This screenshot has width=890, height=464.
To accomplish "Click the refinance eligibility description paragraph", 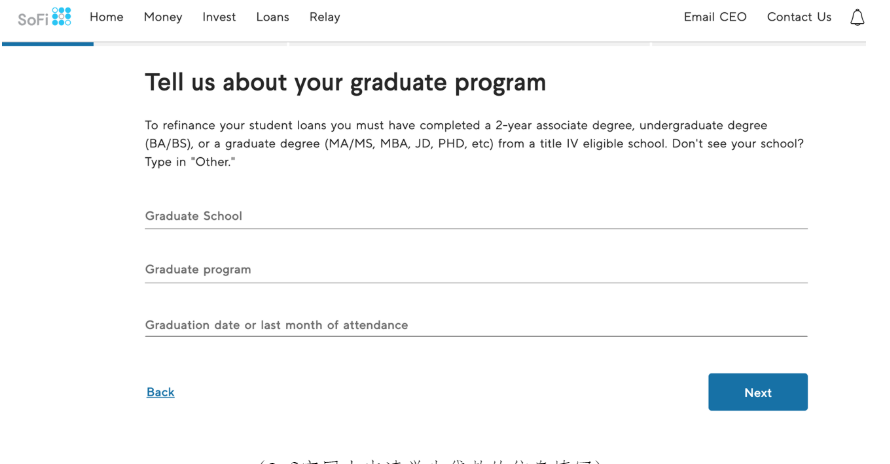I will (475, 143).
